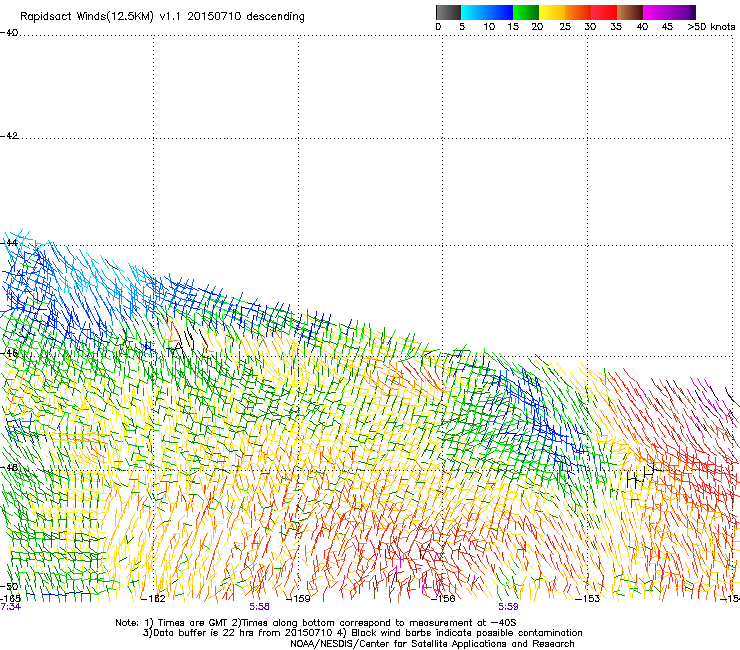This screenshot has height=650, width=740.
Task: Click the '7:34' purple time label
Action: click(x=10, y=607)
